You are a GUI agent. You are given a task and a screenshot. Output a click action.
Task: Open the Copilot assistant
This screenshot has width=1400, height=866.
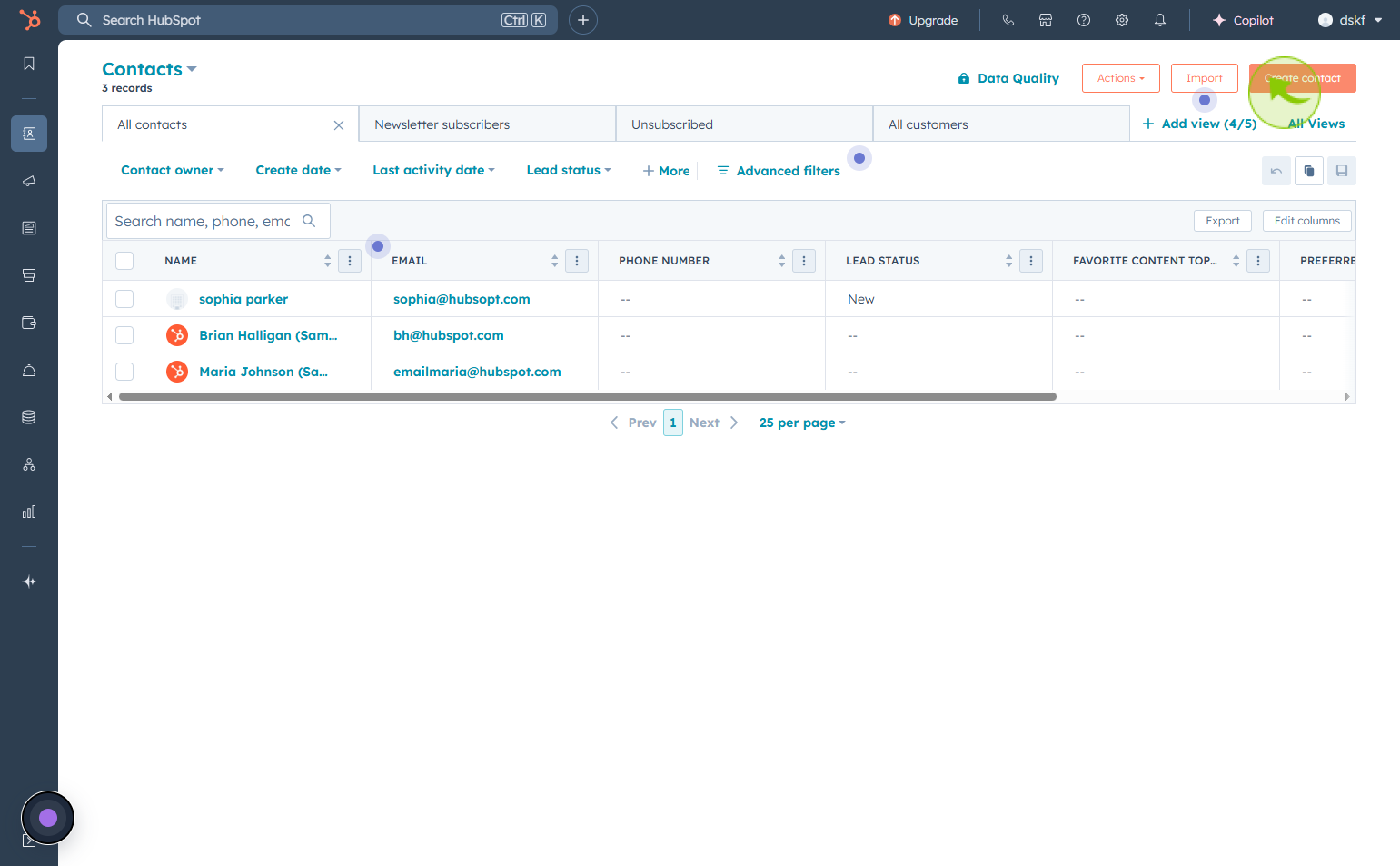[x=1243, y=20]
